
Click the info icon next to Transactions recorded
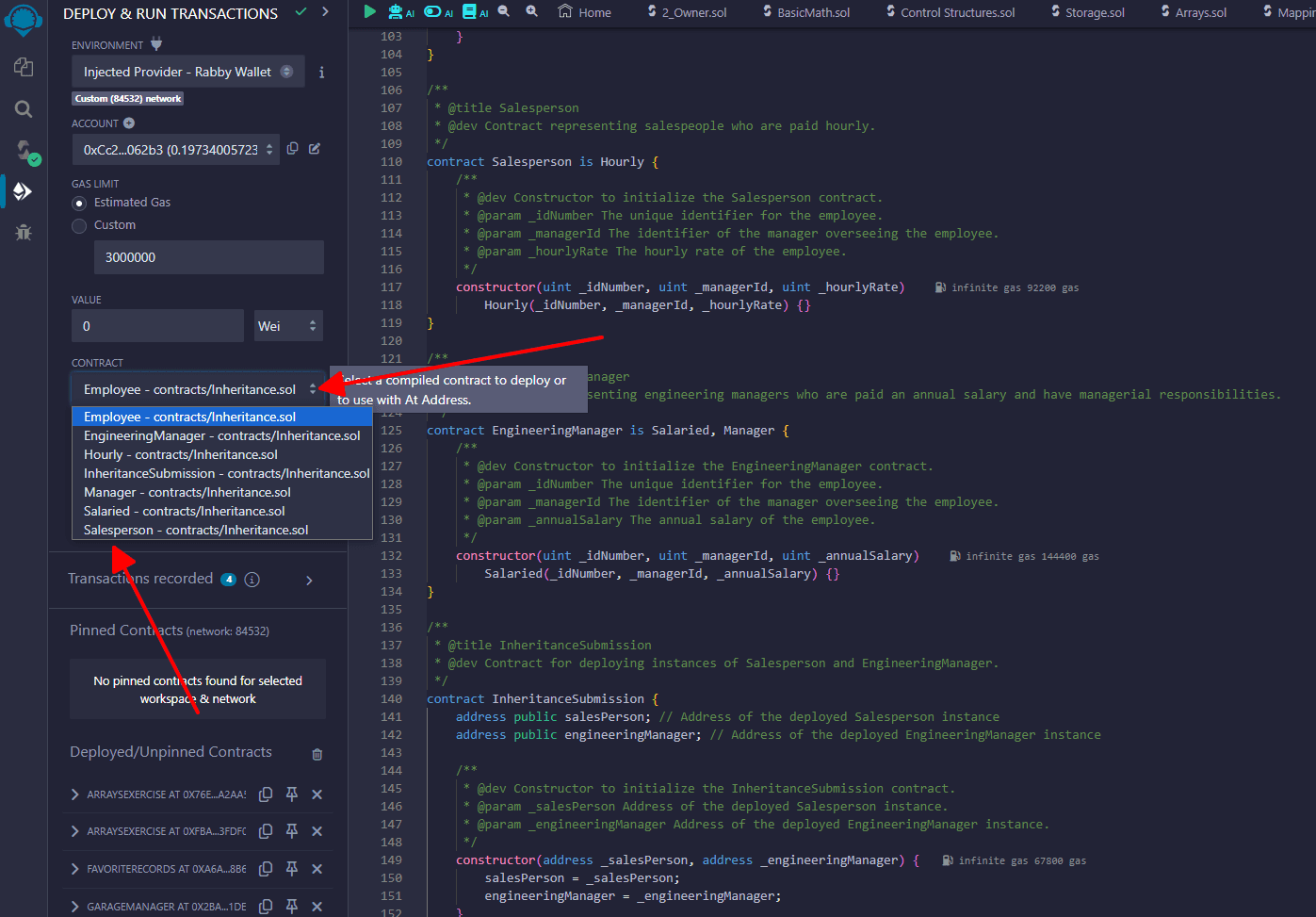pyautogui.click(x=252, y=580)
